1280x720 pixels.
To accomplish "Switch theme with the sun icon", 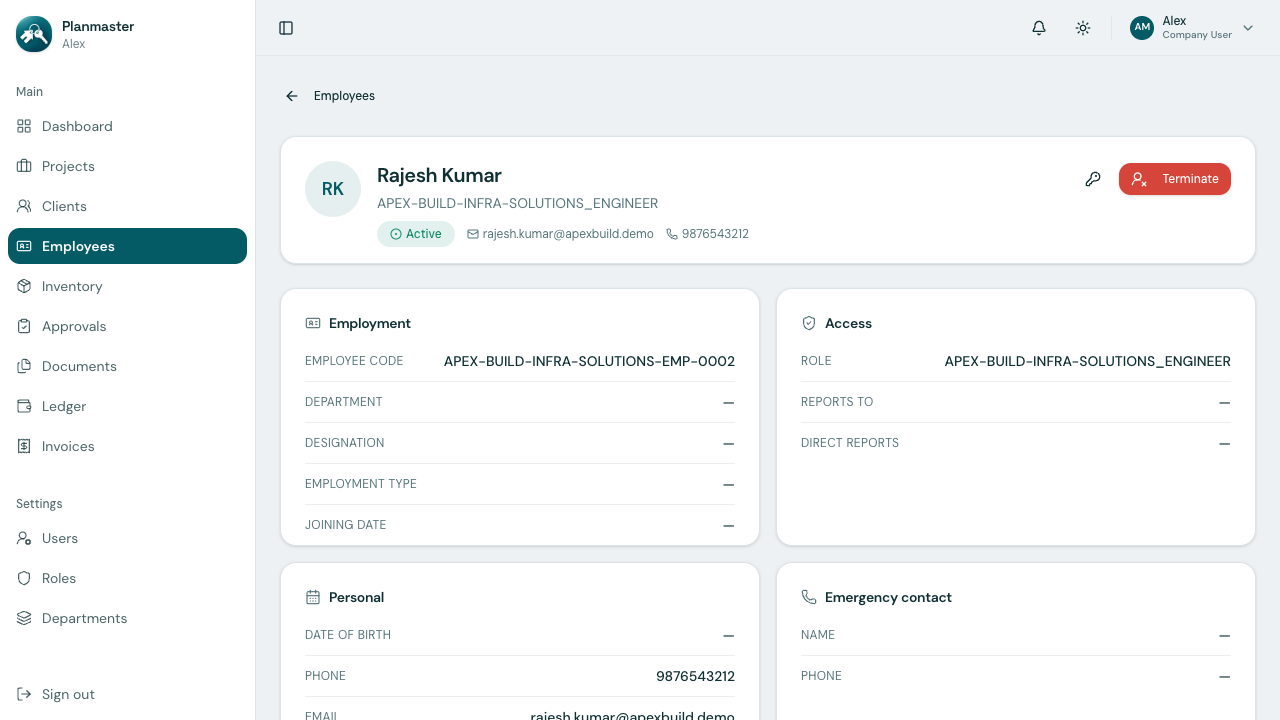I will tap(1083, 28).
